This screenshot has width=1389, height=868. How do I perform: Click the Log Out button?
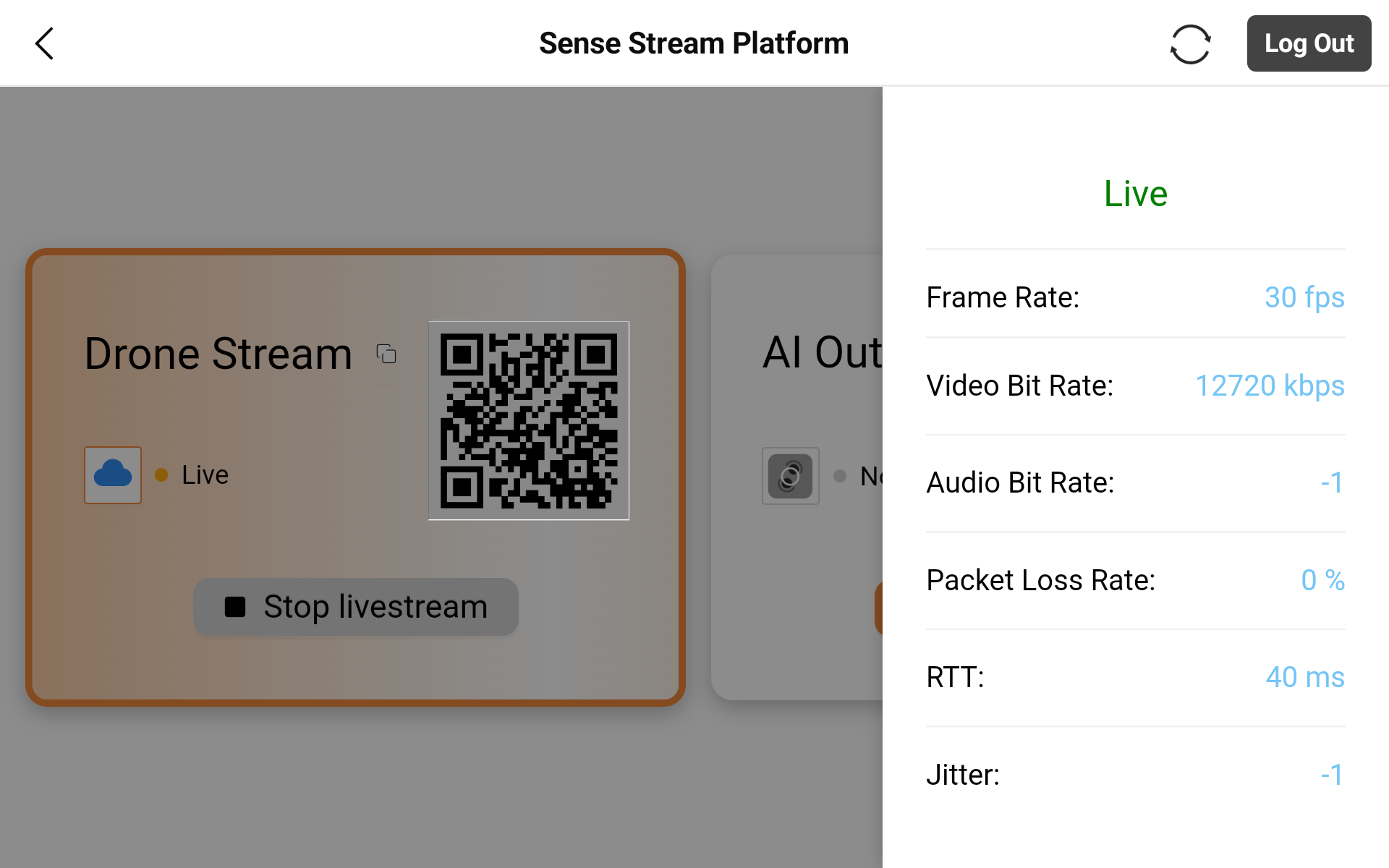tap(1309, 43)
